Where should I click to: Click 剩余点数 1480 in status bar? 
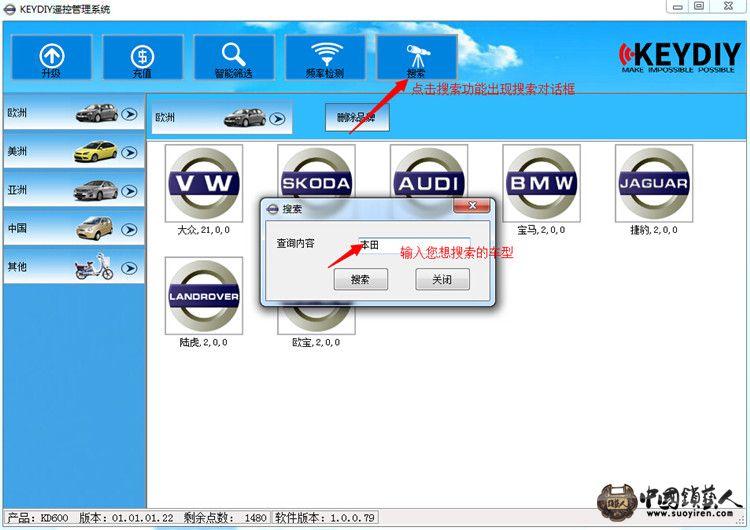click(x=225, y=518)
